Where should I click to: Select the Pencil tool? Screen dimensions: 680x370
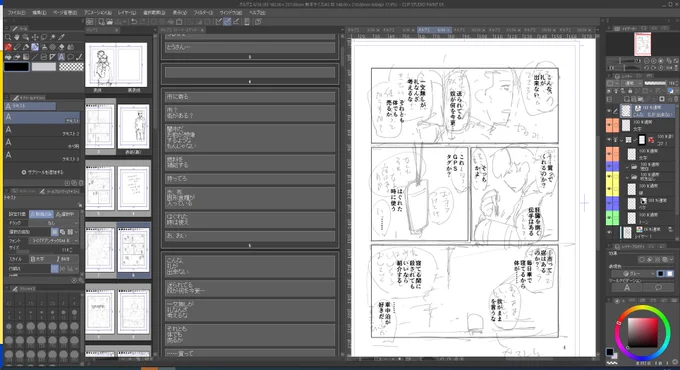(x=17, y=47)
